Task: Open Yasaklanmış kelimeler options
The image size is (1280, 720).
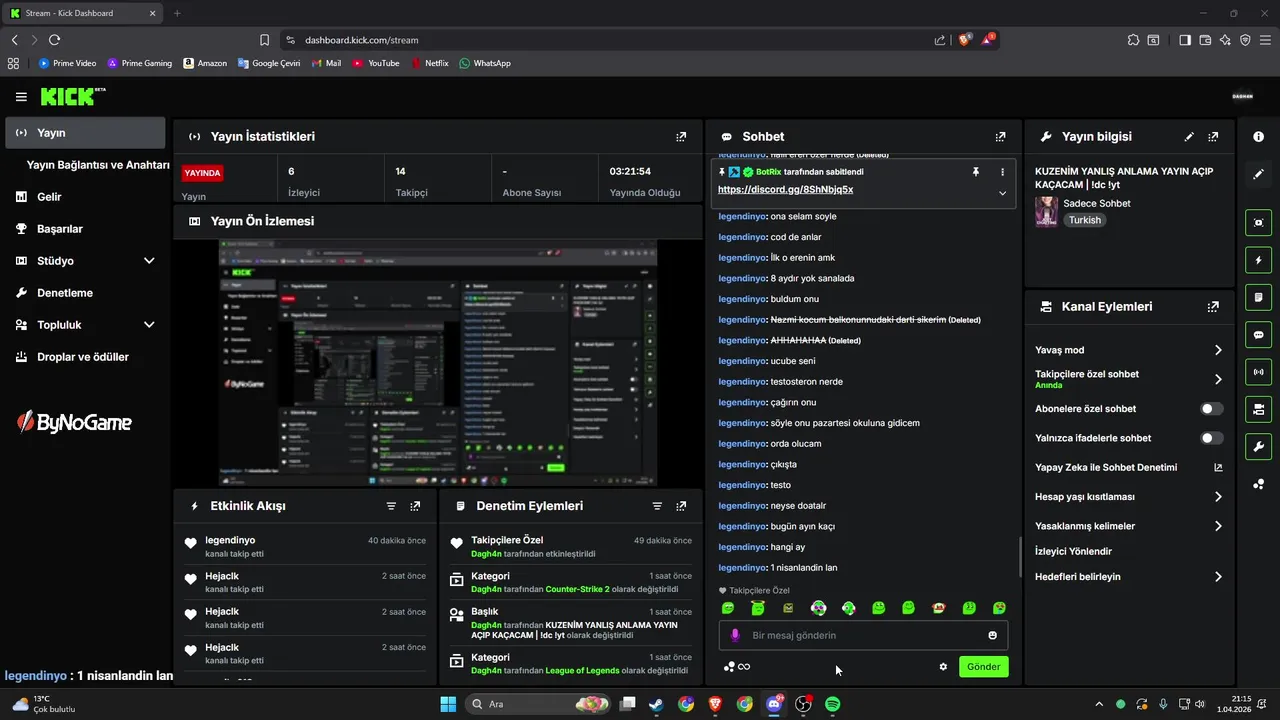Action: coord(1218,526)
